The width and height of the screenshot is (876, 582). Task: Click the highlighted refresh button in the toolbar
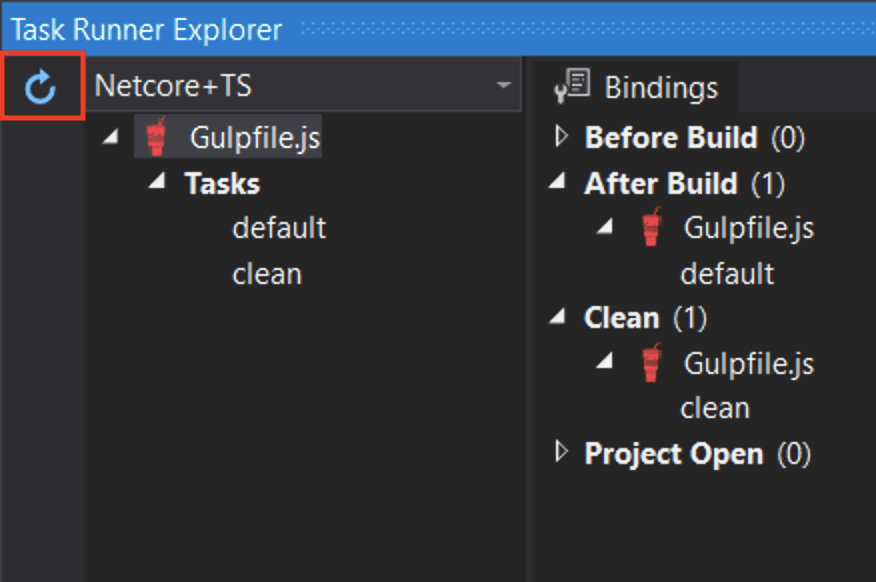(x=42, y=86)
